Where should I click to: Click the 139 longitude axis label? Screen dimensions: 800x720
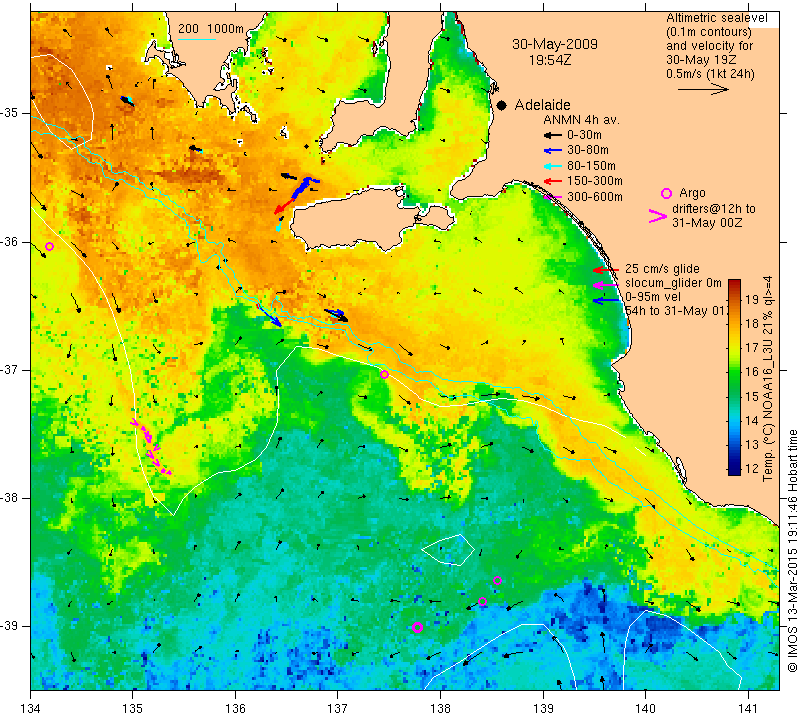click(543, 709)
